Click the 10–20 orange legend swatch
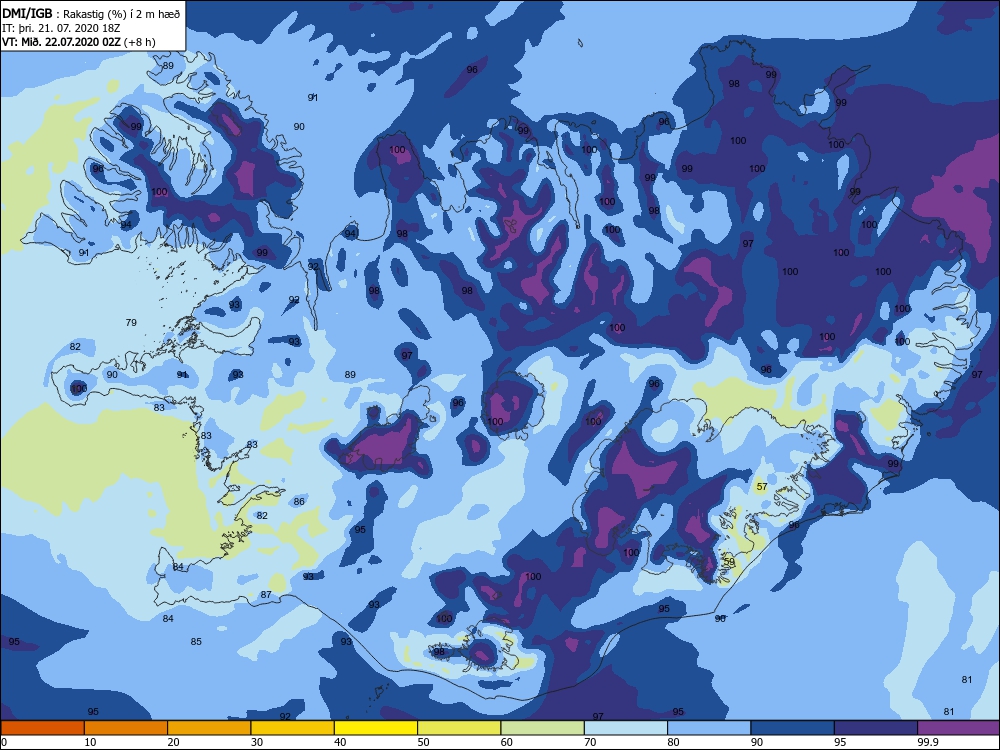Image resolution: width=1000 pixels, height=750 pixels. coord(126,728)
